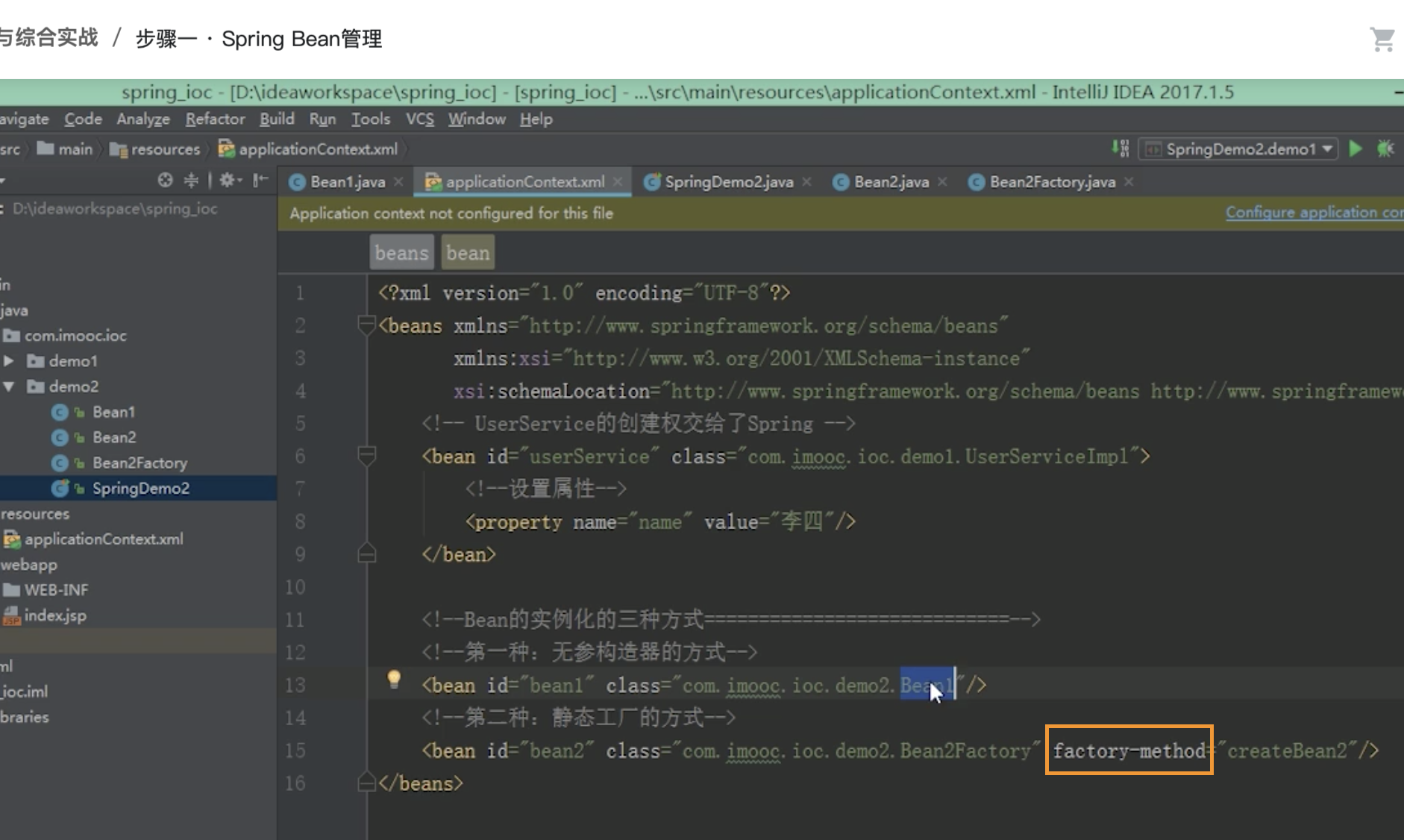Open project panel settings gear

tap(230, 181)
